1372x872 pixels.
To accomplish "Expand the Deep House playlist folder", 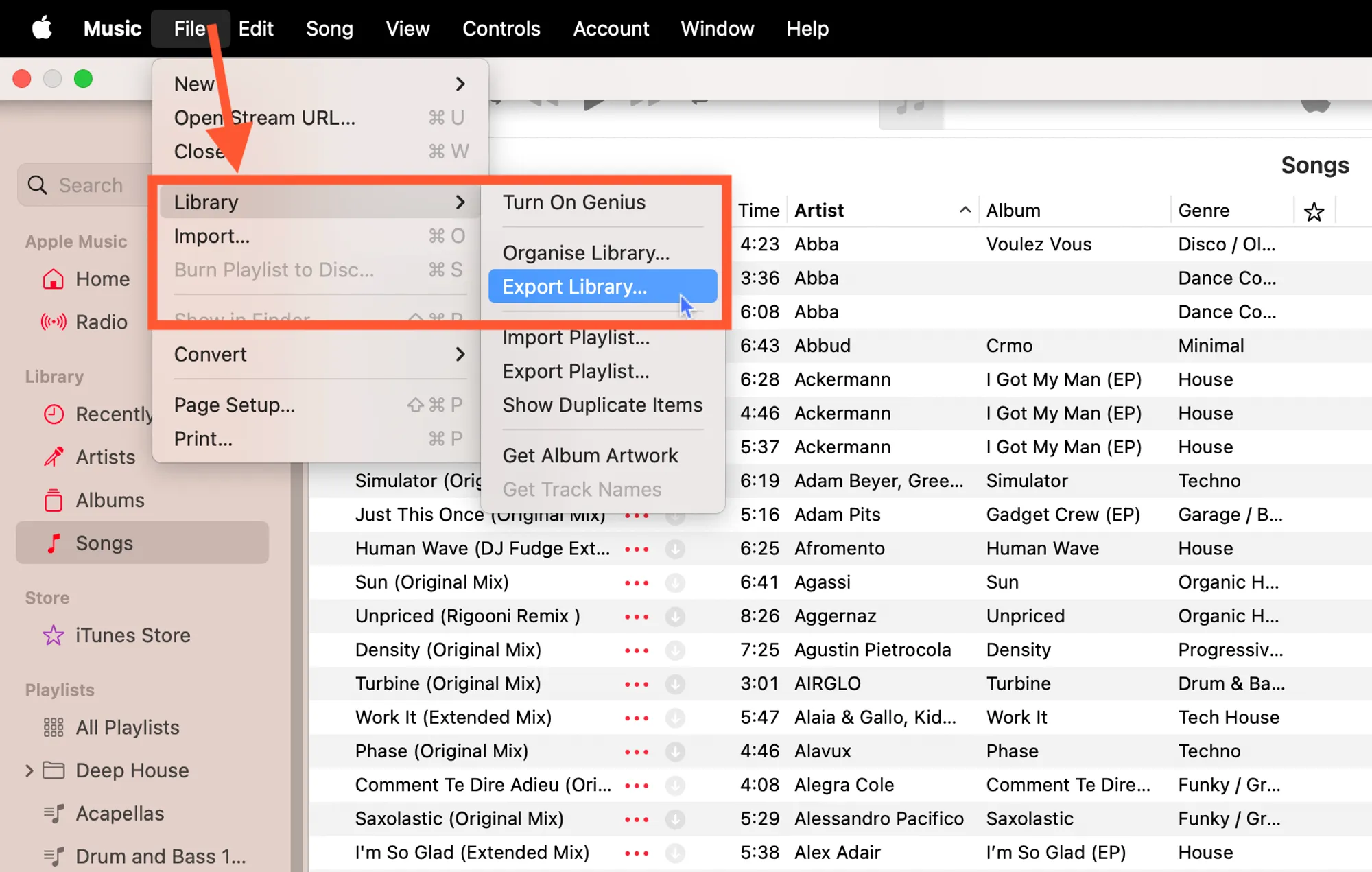I will pyautogui.click(x=29, y=770).
